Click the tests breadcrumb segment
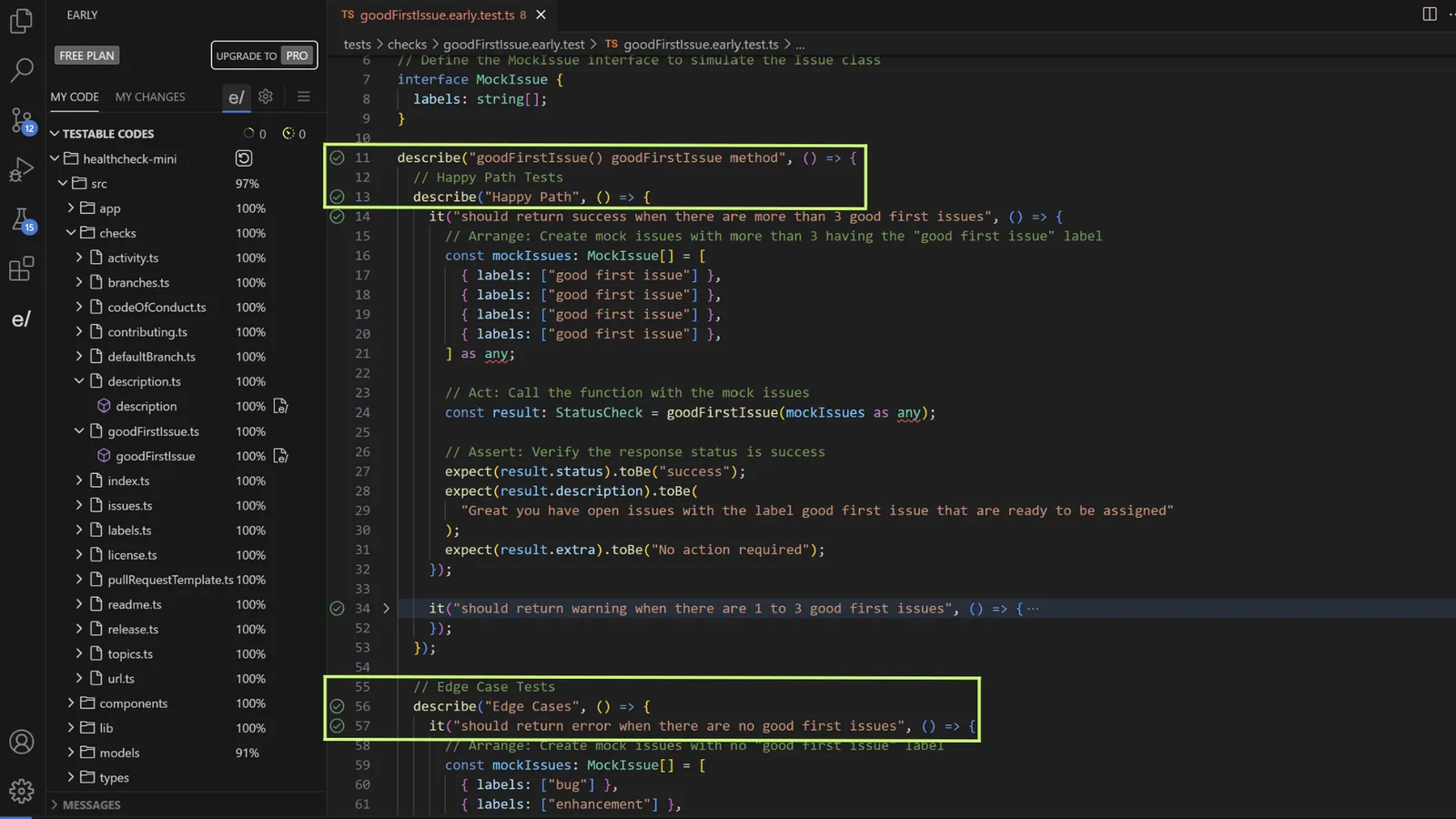1456x819 pixels. click(x=358, y=44)
